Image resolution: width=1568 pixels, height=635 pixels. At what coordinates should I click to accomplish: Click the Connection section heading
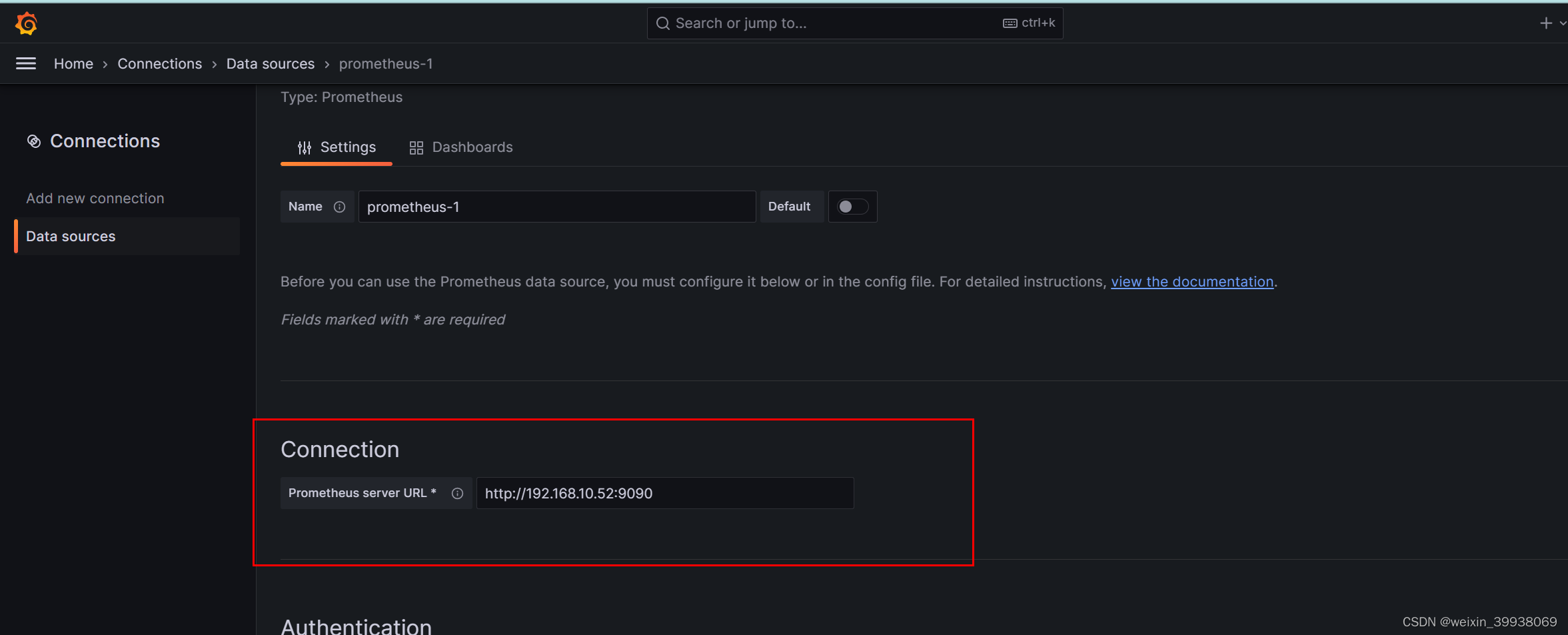[x=340, y=450]
